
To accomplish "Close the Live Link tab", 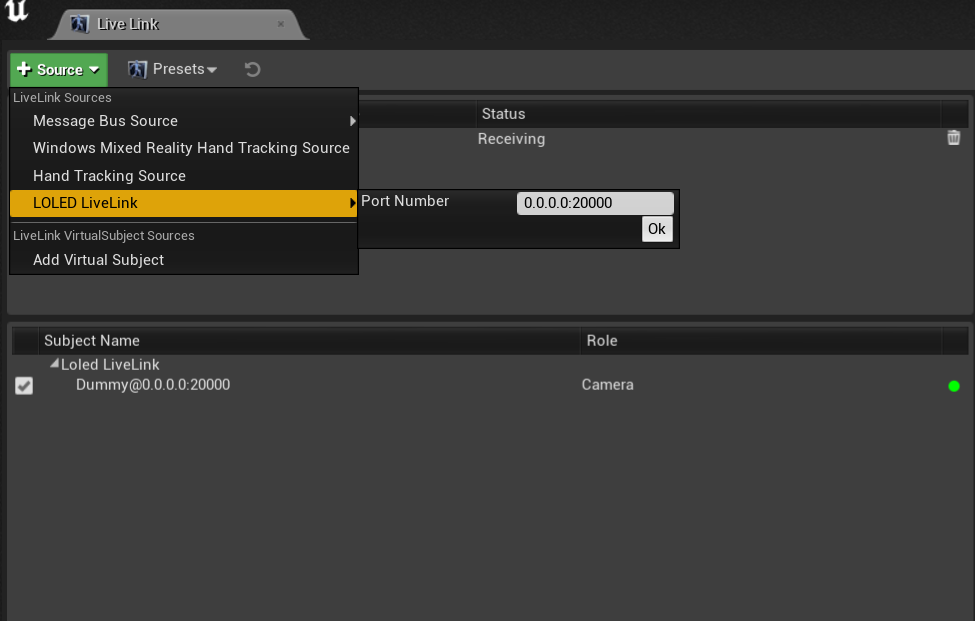I will (280, 24).
